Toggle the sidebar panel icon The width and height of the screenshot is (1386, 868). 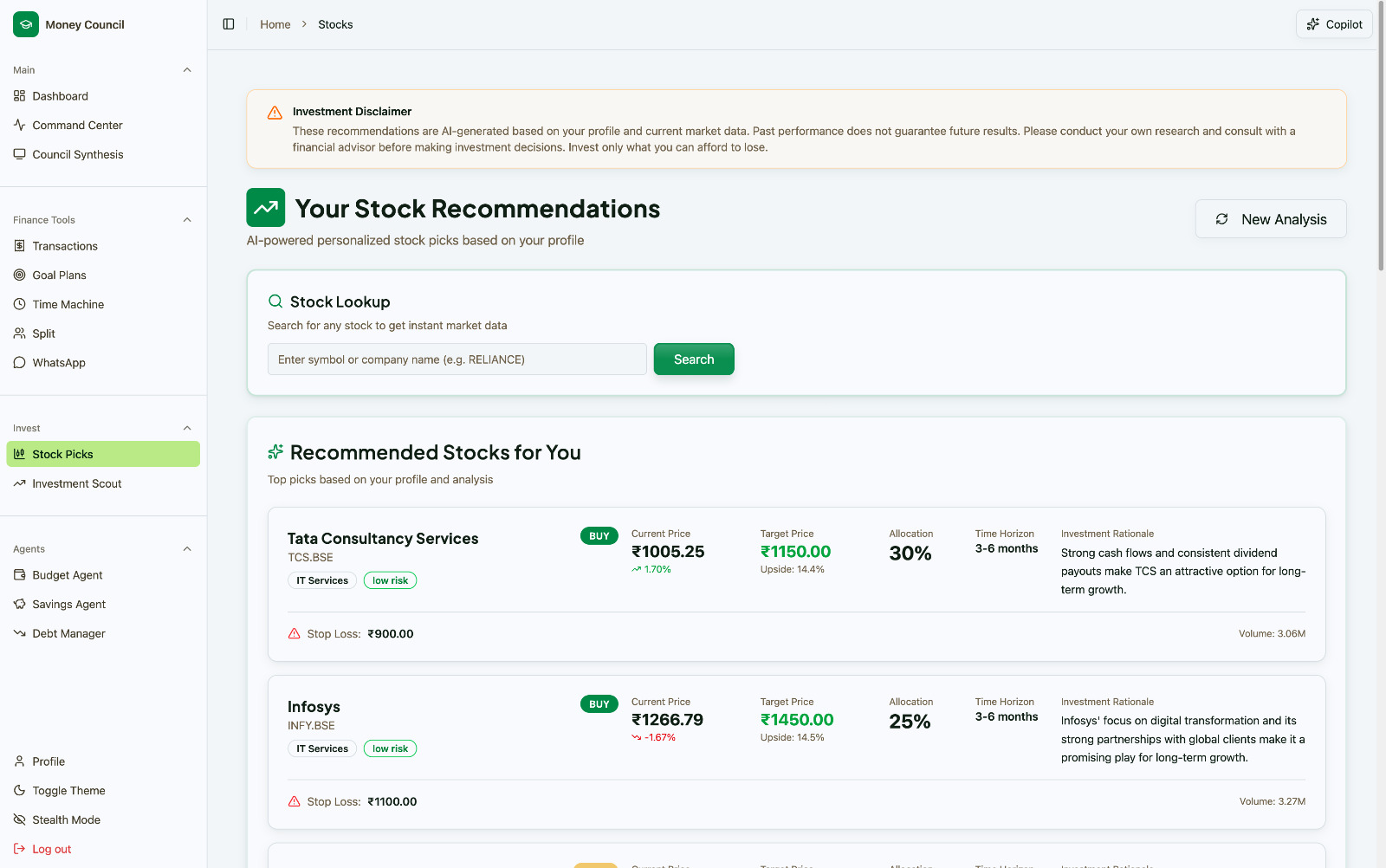pos(229,24)
